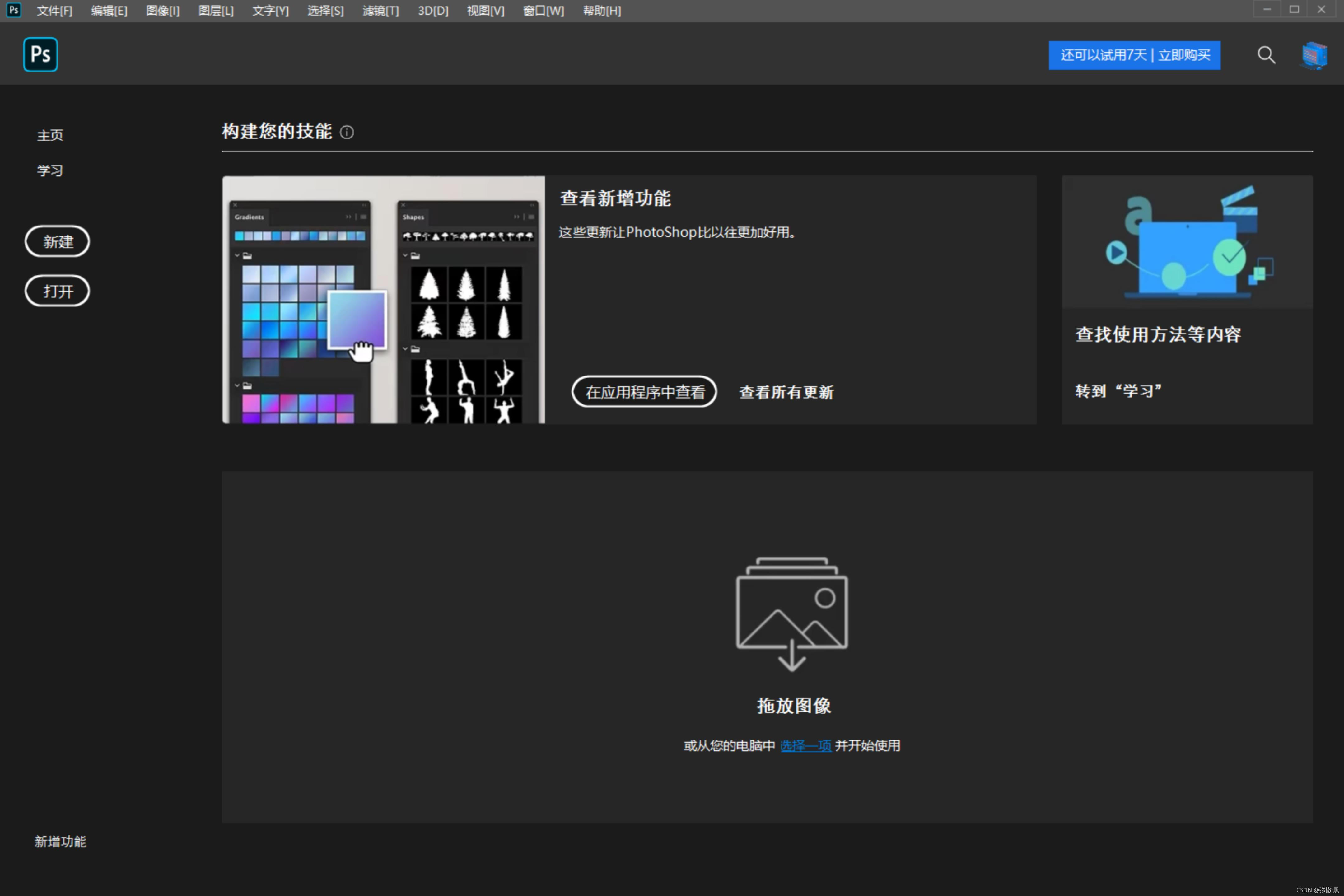Click the large Ps home logo
Viewport: 1344px width, 896px height.
(40, 54)
